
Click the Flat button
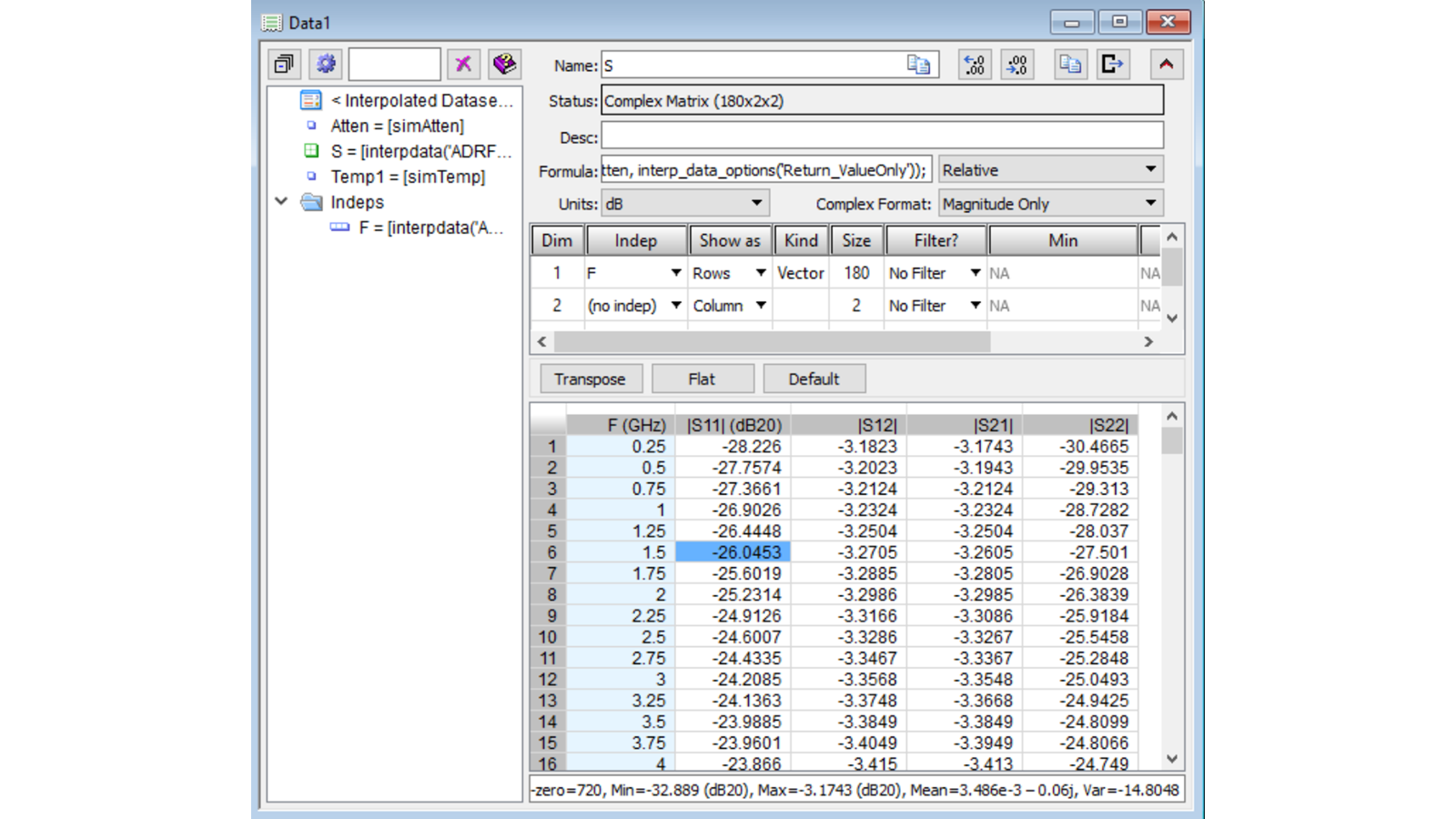[x=702, y=379]
